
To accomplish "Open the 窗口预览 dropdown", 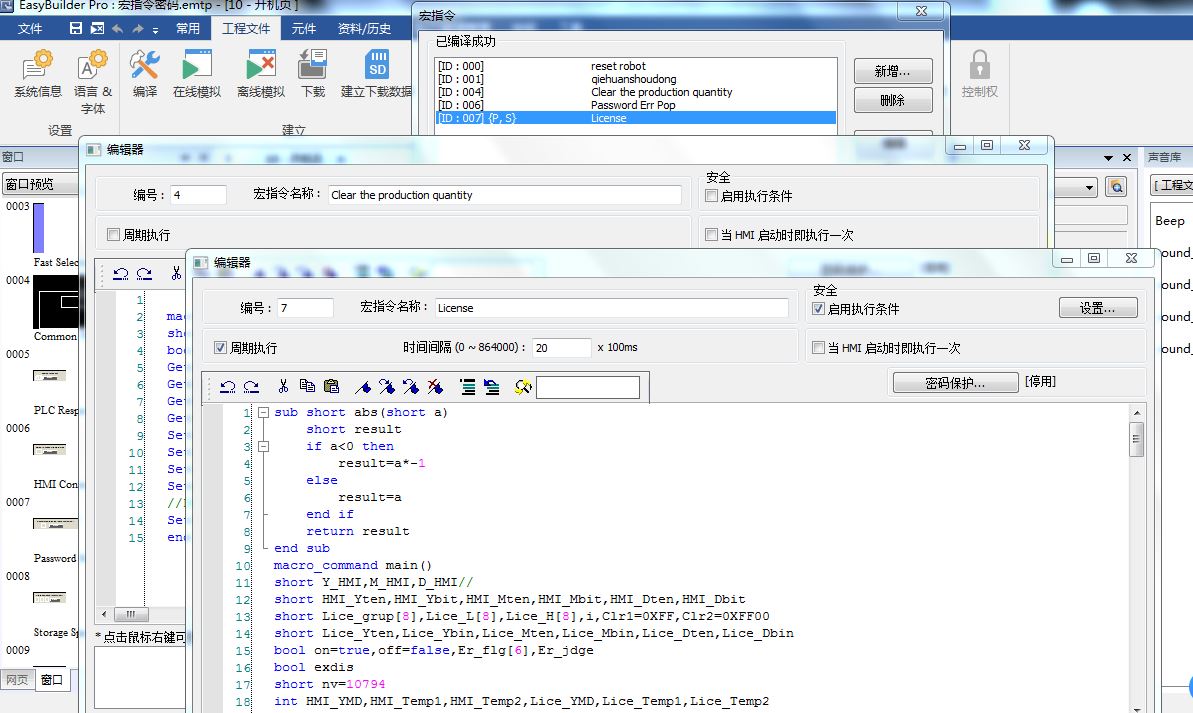I will tap(40, 185).
